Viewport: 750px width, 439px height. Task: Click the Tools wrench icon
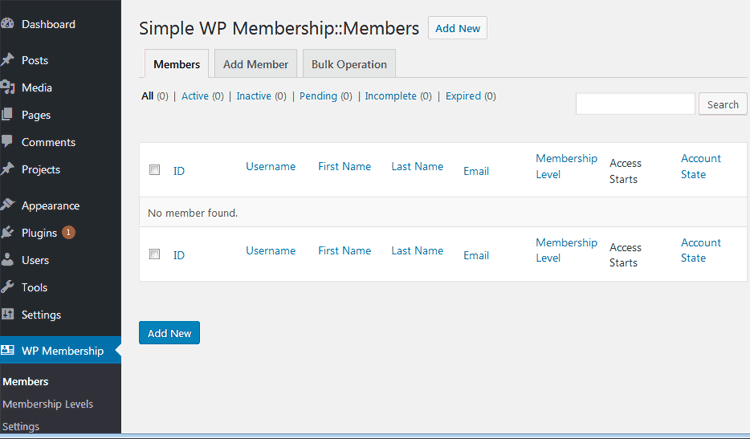pyautogui.click(x=7, y=287)
